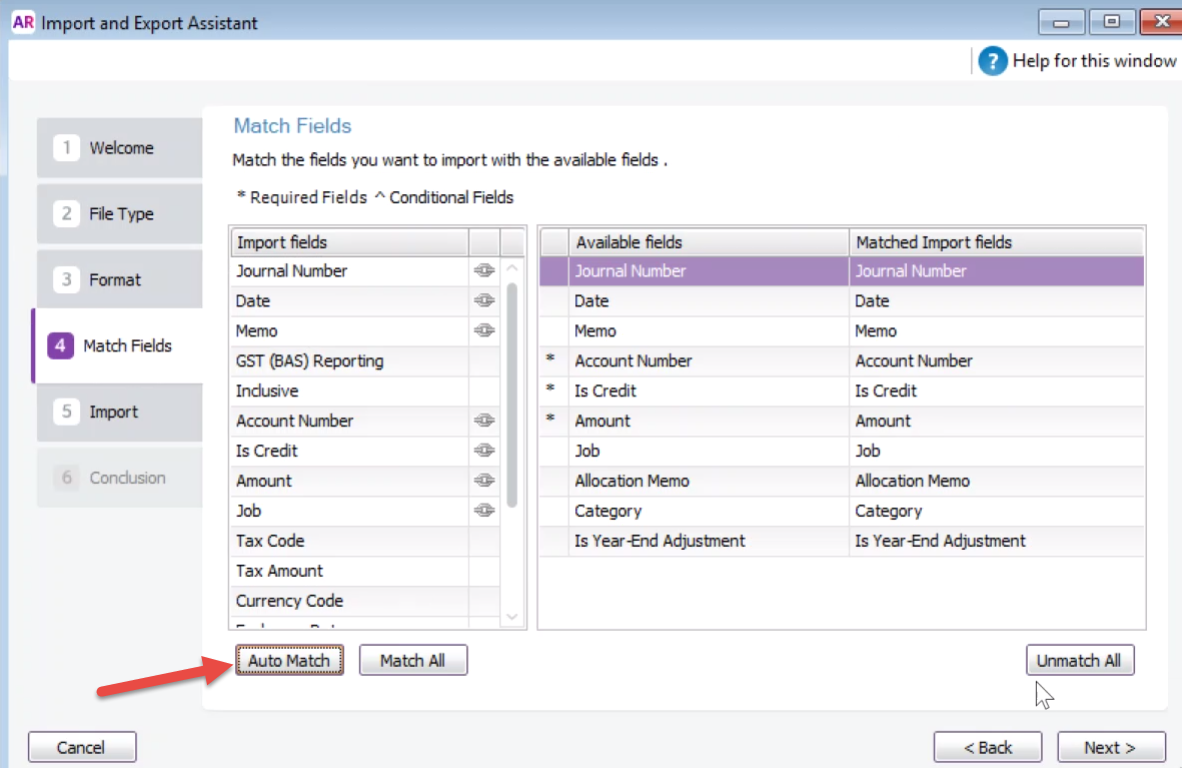Select step 6 Conclusion
1182x768 pixels.
click(x=120, y=478)
